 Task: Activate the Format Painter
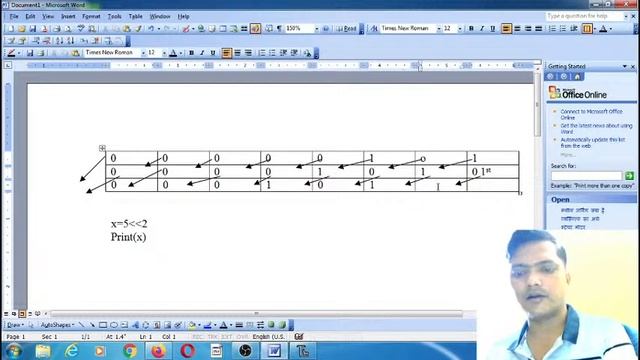click(138, 29)
